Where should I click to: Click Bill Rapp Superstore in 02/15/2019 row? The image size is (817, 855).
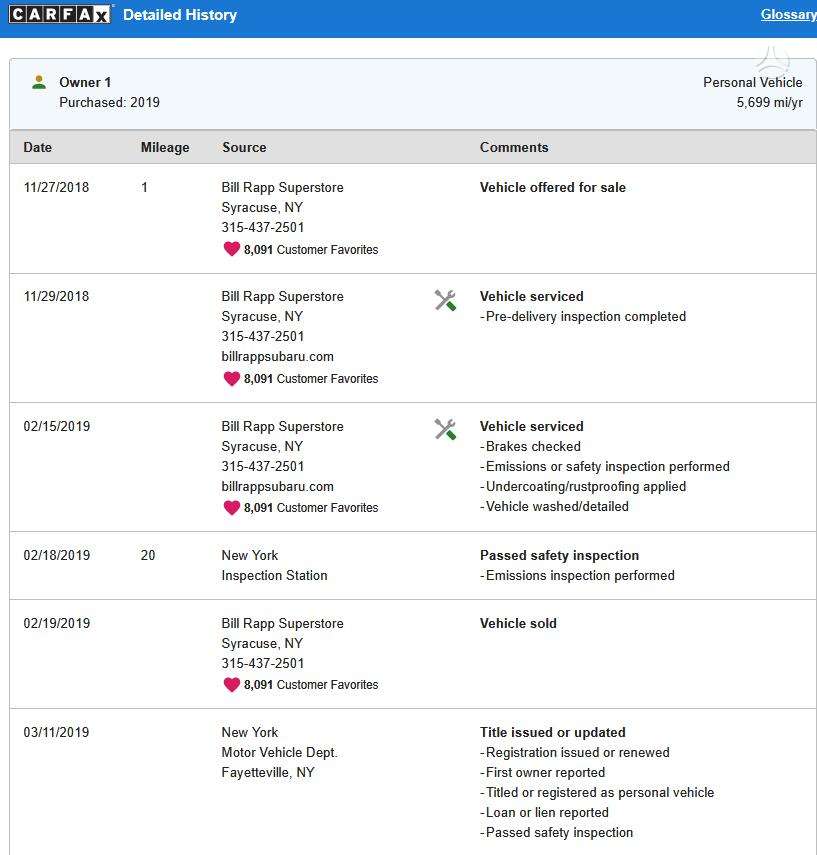point(283,426)
